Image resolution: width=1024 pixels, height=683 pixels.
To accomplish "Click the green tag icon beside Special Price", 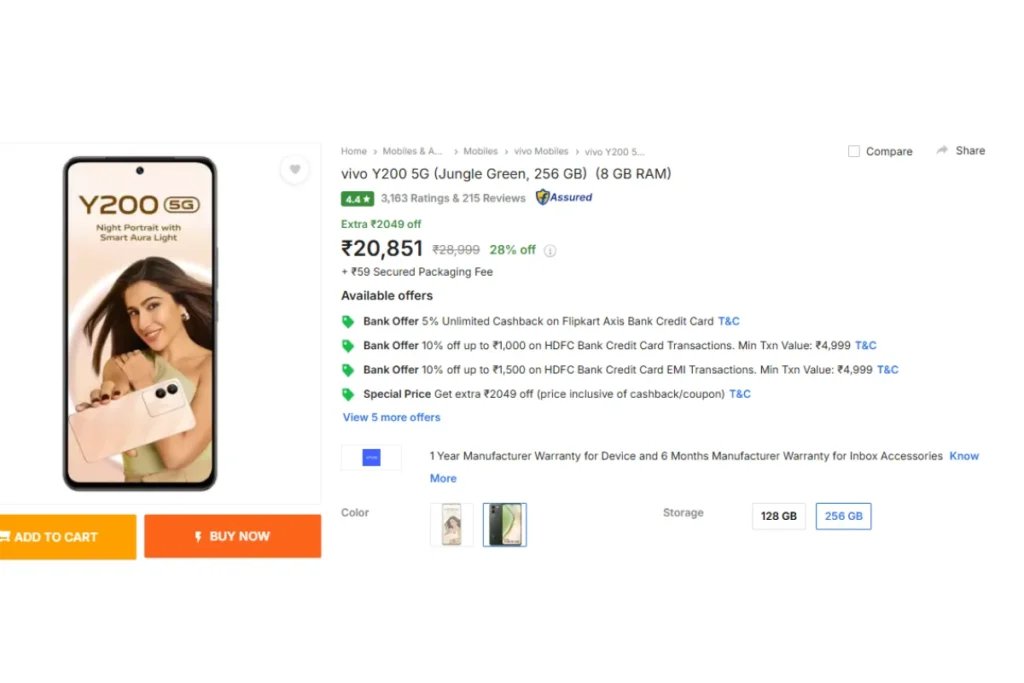I will coord(348,394).
